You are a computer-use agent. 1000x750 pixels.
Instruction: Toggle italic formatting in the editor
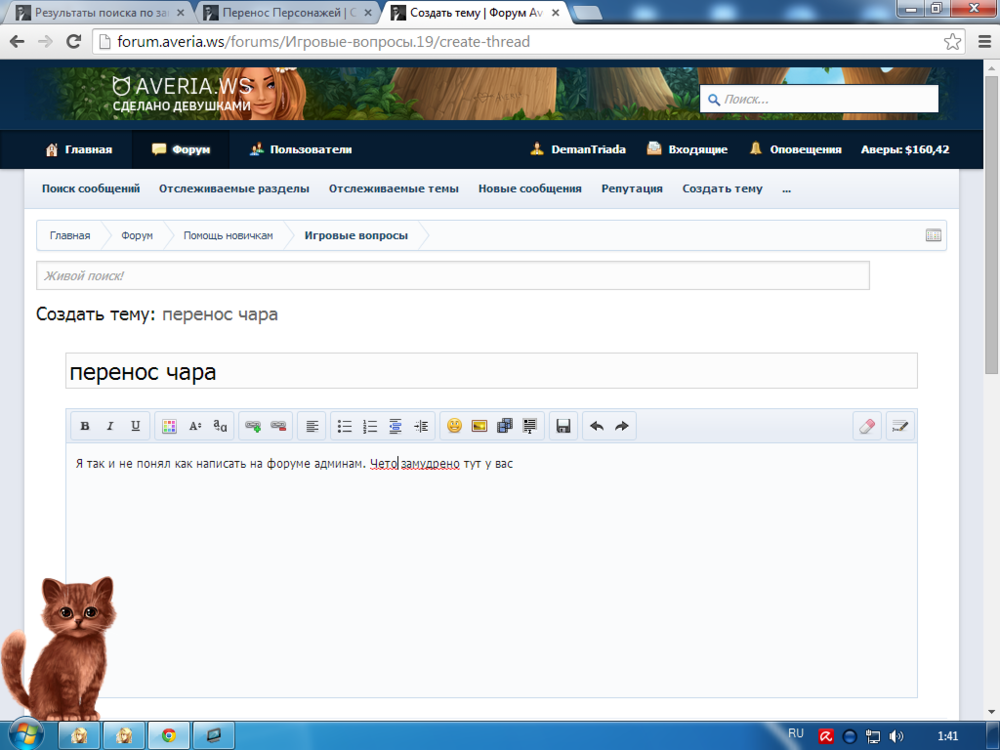(110, 426)
